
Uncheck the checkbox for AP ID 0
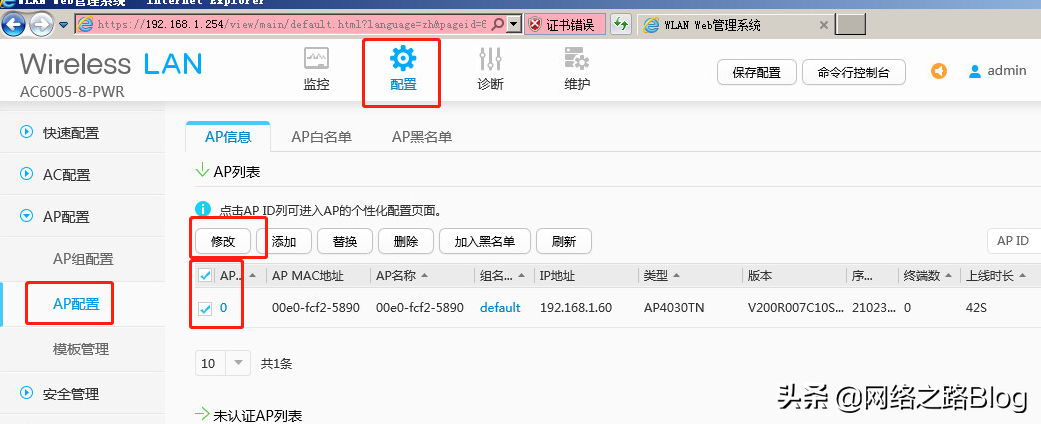click(x=205, y=309)
